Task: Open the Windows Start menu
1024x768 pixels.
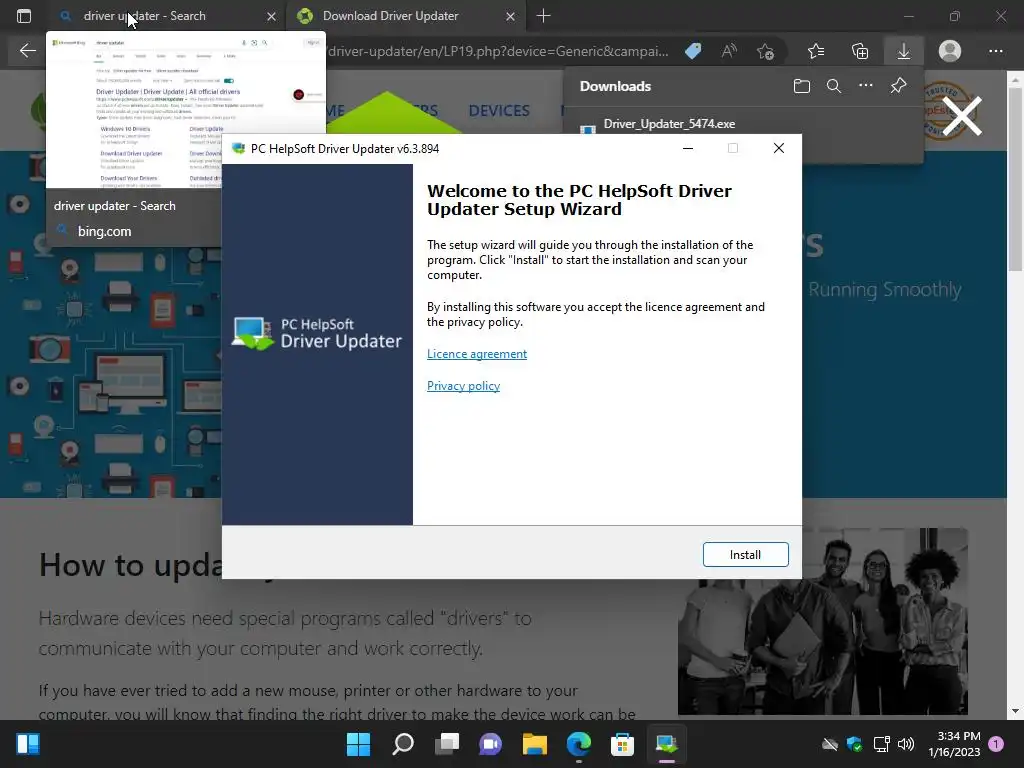Action: (358, 744)
